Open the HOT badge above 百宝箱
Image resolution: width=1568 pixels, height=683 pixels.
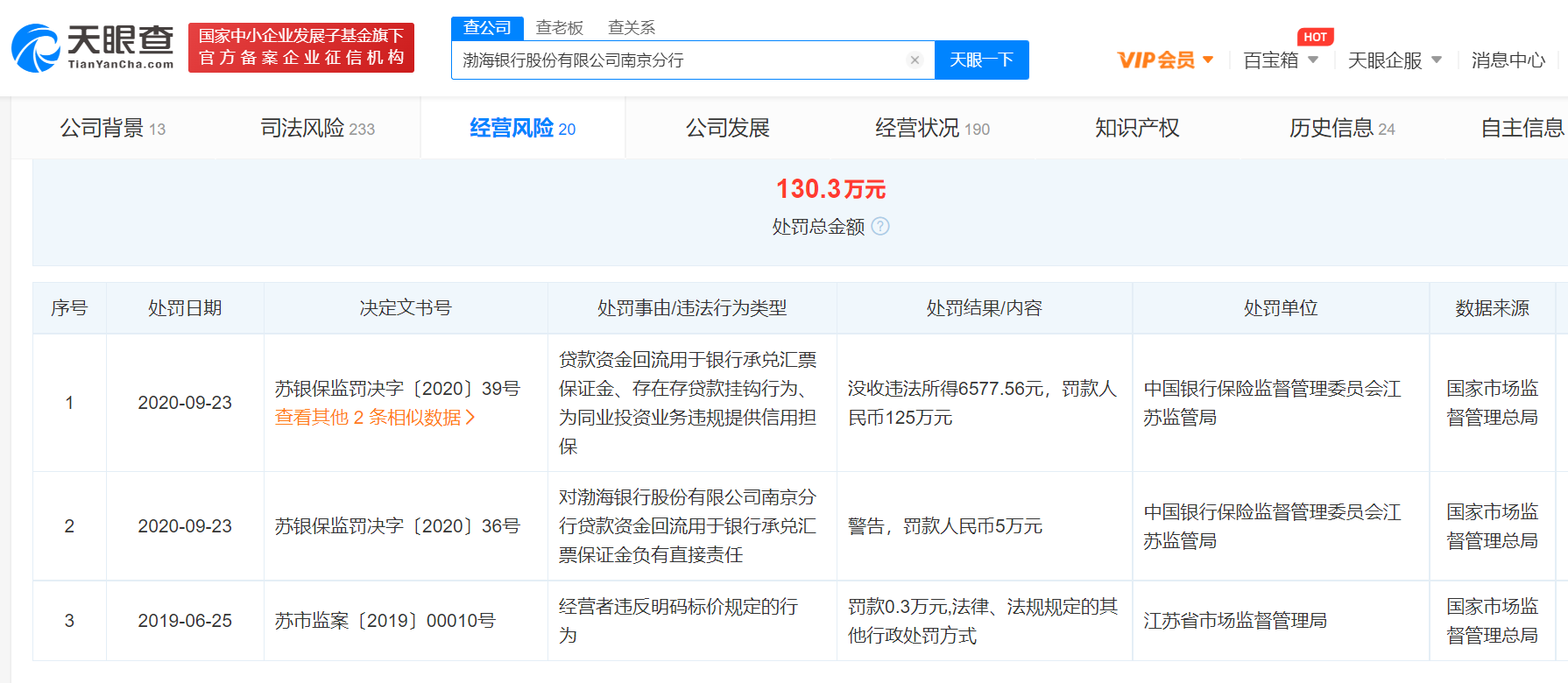click(x=1315, y=37)
